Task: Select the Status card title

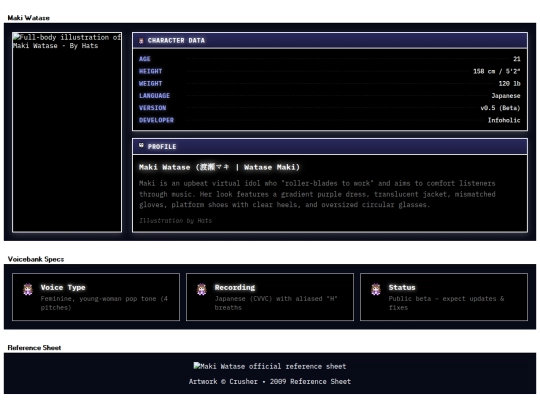Action: point(402,288)
